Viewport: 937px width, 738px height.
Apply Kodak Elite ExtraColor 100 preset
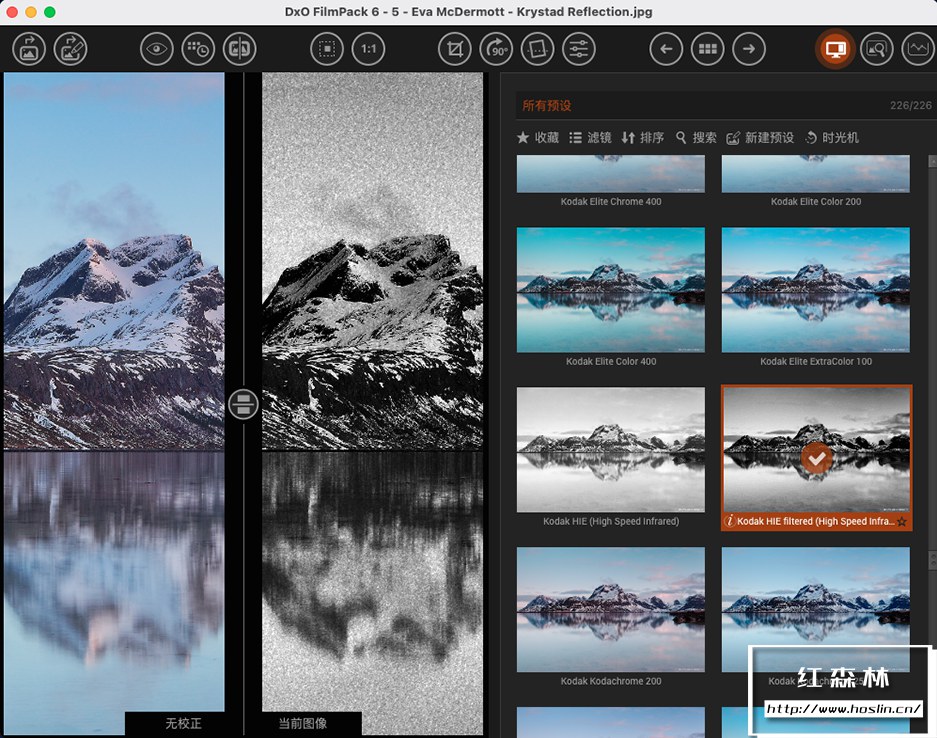click(x=816, y=290)
